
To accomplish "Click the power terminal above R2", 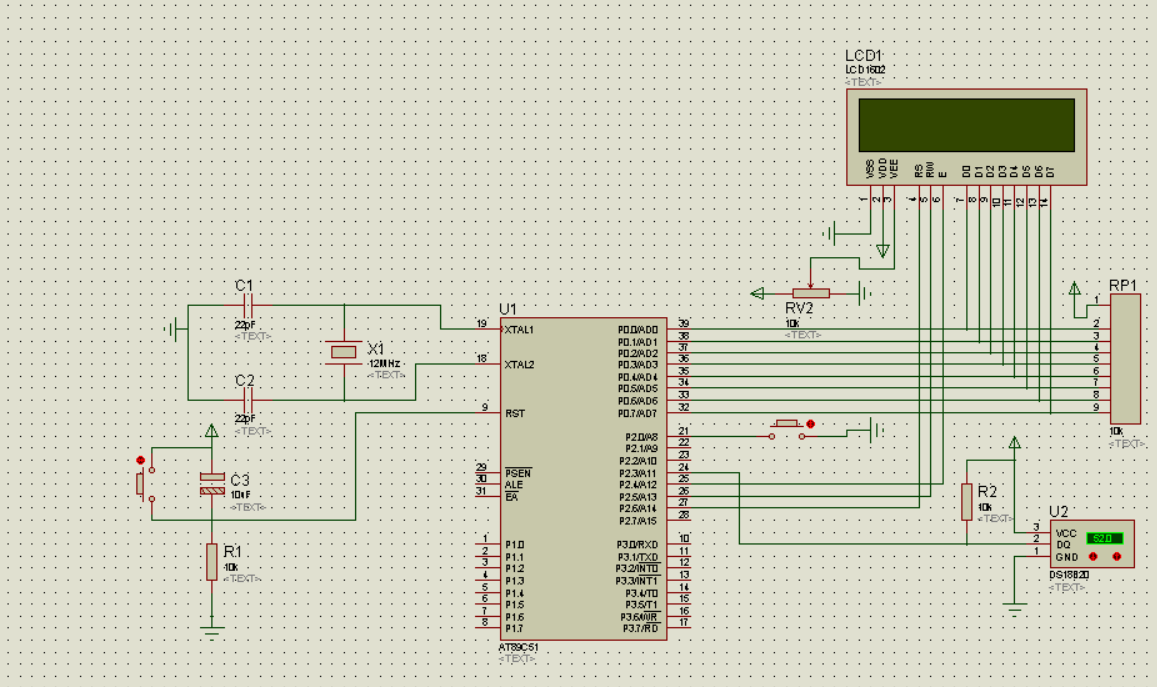I will 1015,443.
